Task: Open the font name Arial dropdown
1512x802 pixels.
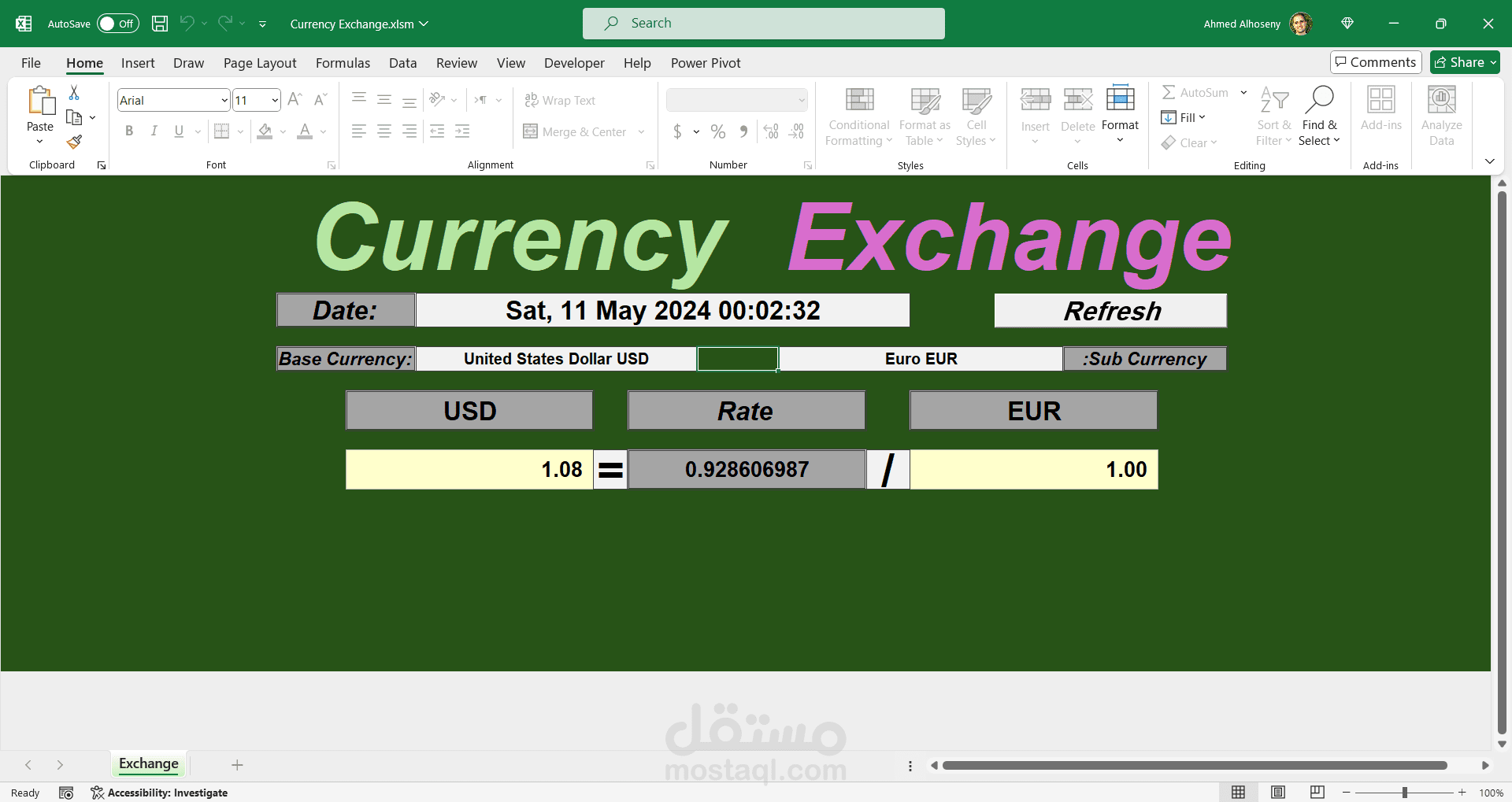Action: click(x=224, y=101)
